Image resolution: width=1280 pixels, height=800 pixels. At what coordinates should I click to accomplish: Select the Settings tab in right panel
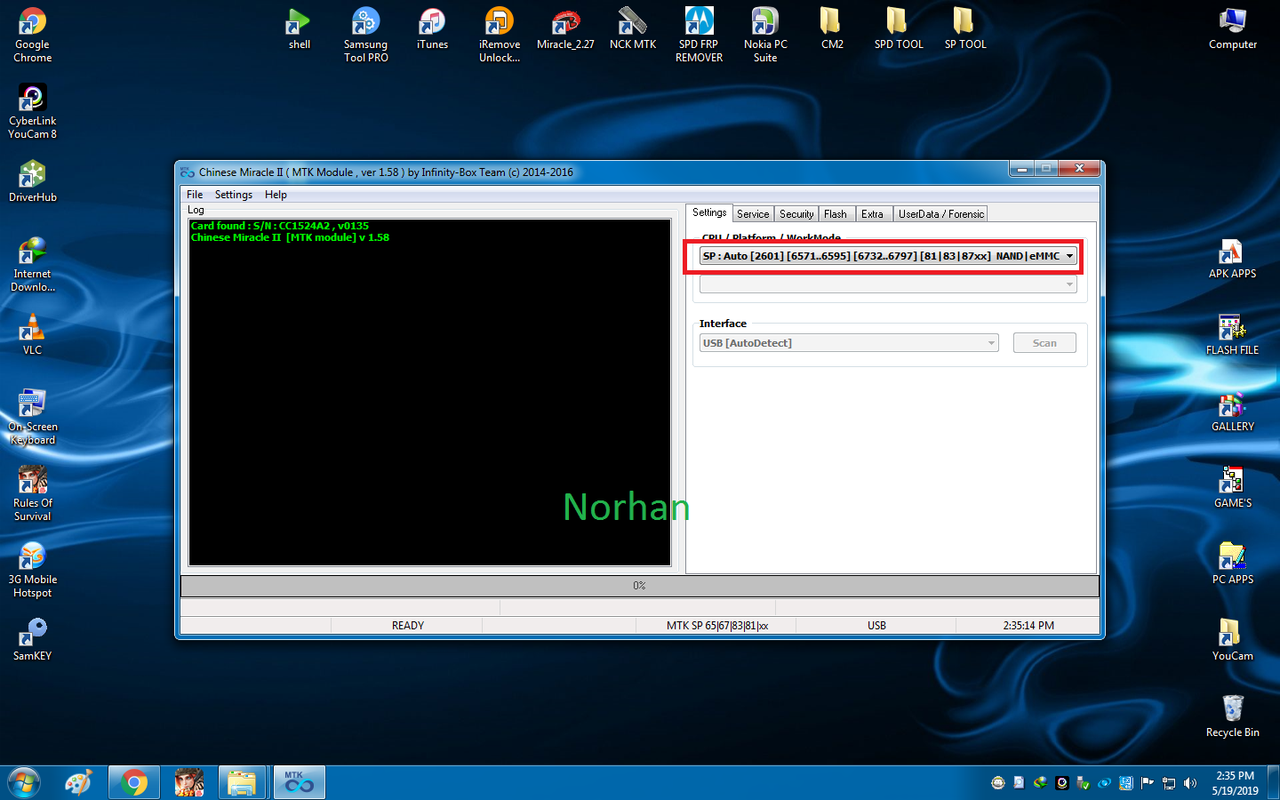coord(709,212)
